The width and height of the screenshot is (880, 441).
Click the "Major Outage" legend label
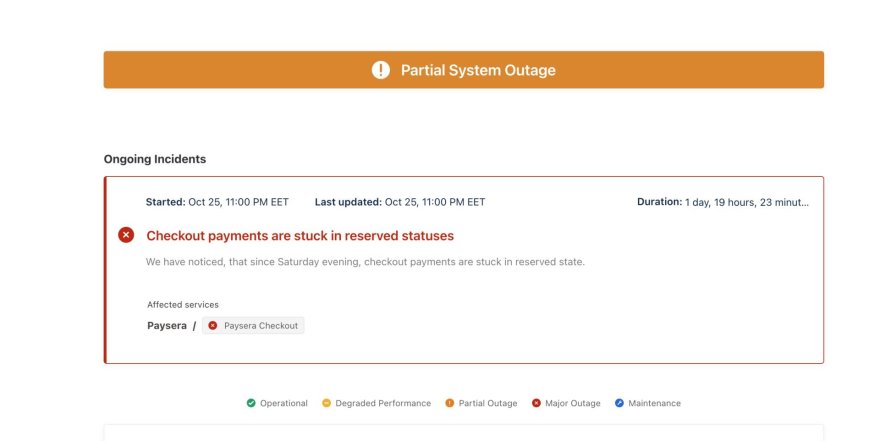pyautogui.click(x=572, y=403)
